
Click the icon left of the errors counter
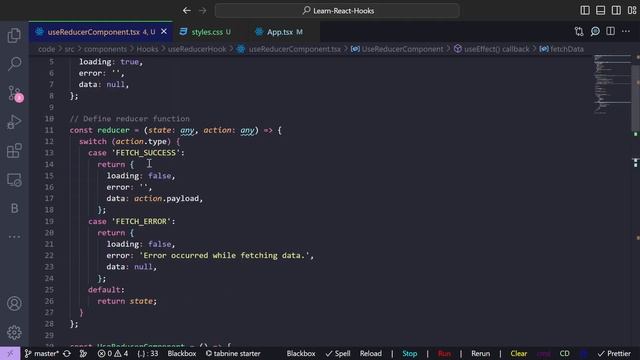(83, 353)
